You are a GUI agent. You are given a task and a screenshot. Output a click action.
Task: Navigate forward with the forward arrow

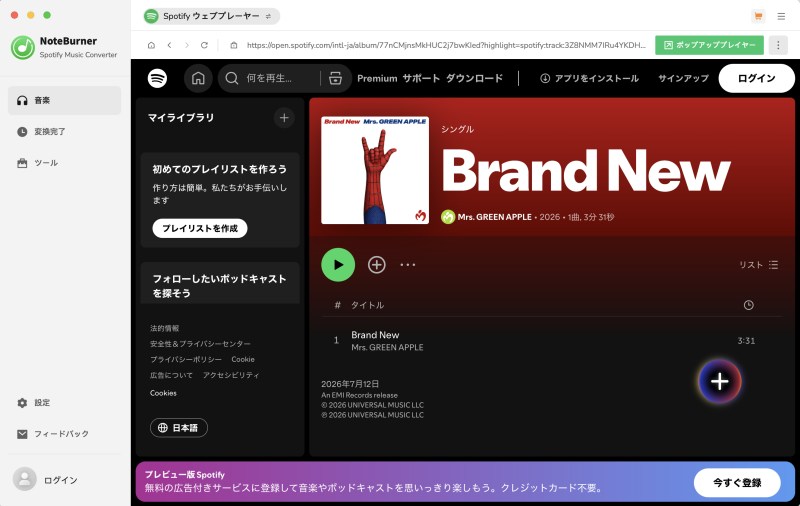(x=187, y=45)
